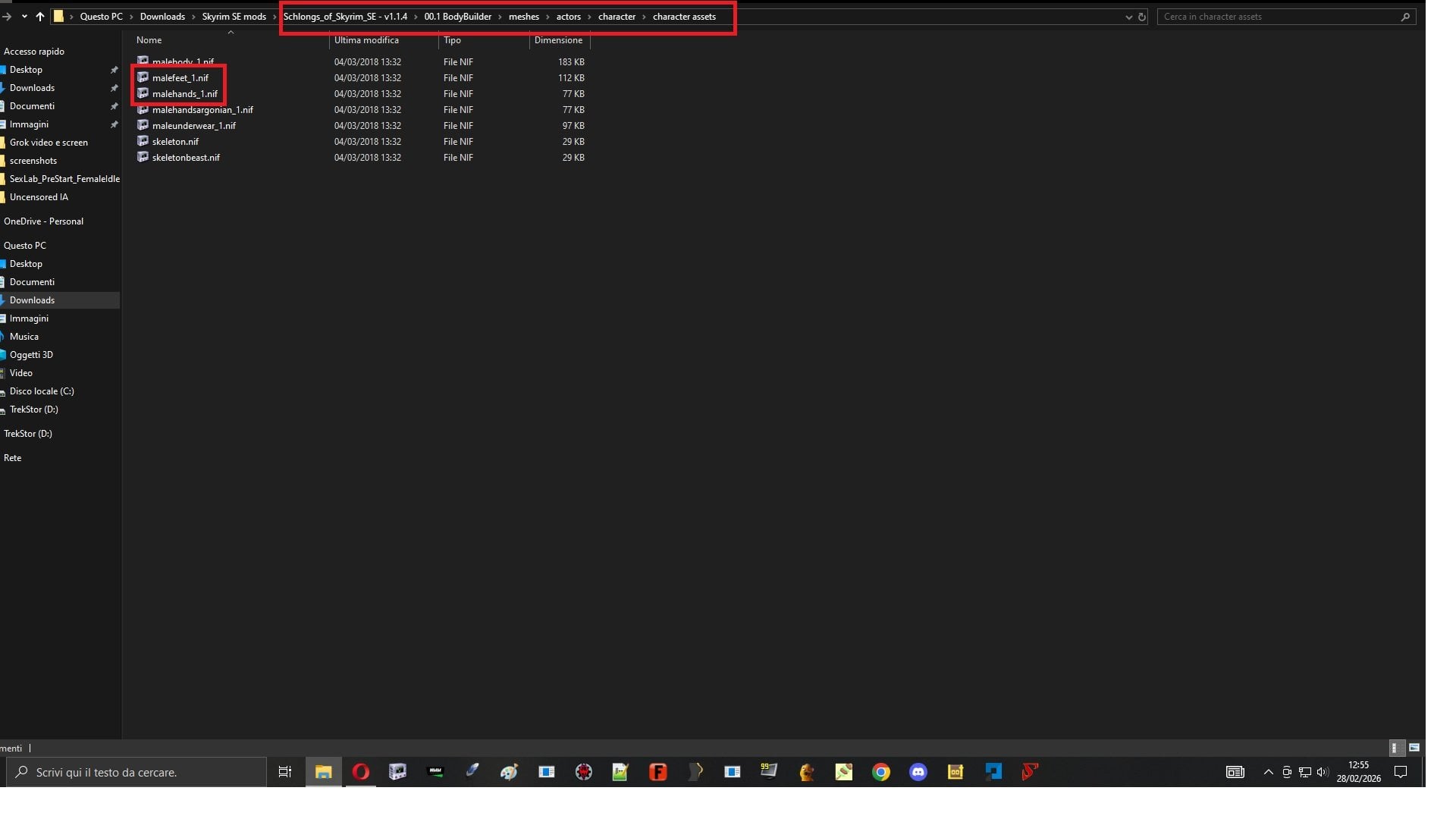Open the volume control in the system tray

[1323, 772]
